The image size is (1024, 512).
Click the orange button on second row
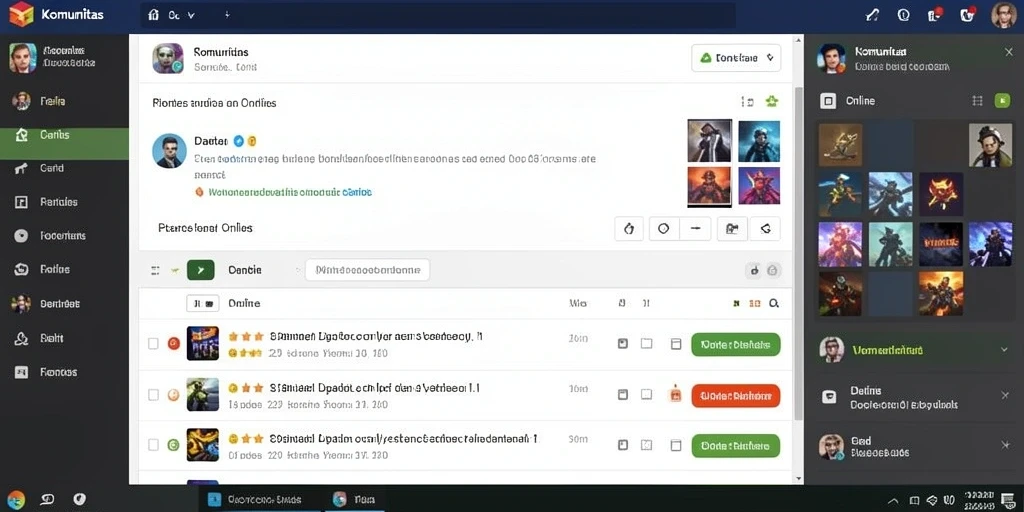coord(735,396)
